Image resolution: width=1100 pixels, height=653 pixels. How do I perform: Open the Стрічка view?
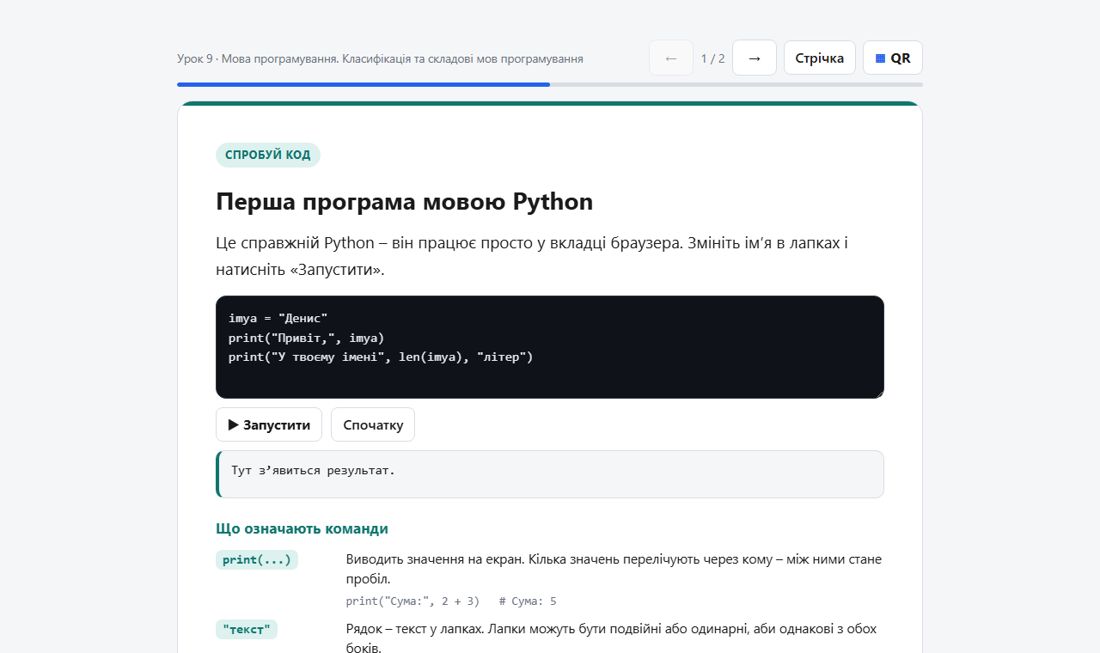point(819,58)
